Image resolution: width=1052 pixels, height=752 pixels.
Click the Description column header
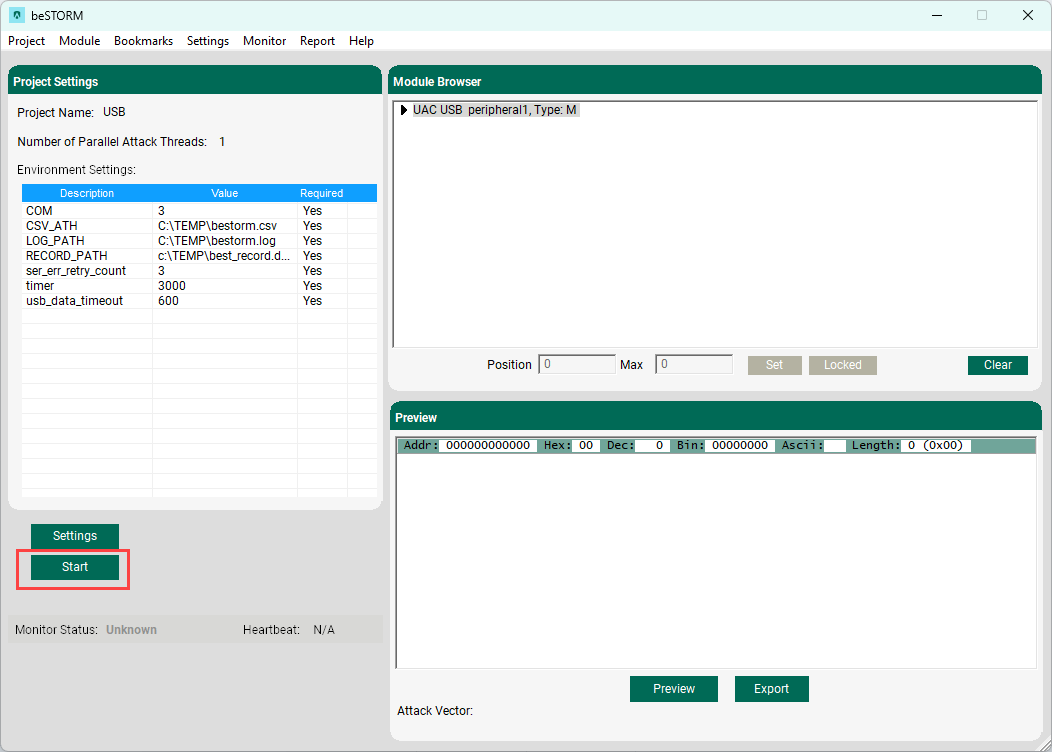click(87, 193)
